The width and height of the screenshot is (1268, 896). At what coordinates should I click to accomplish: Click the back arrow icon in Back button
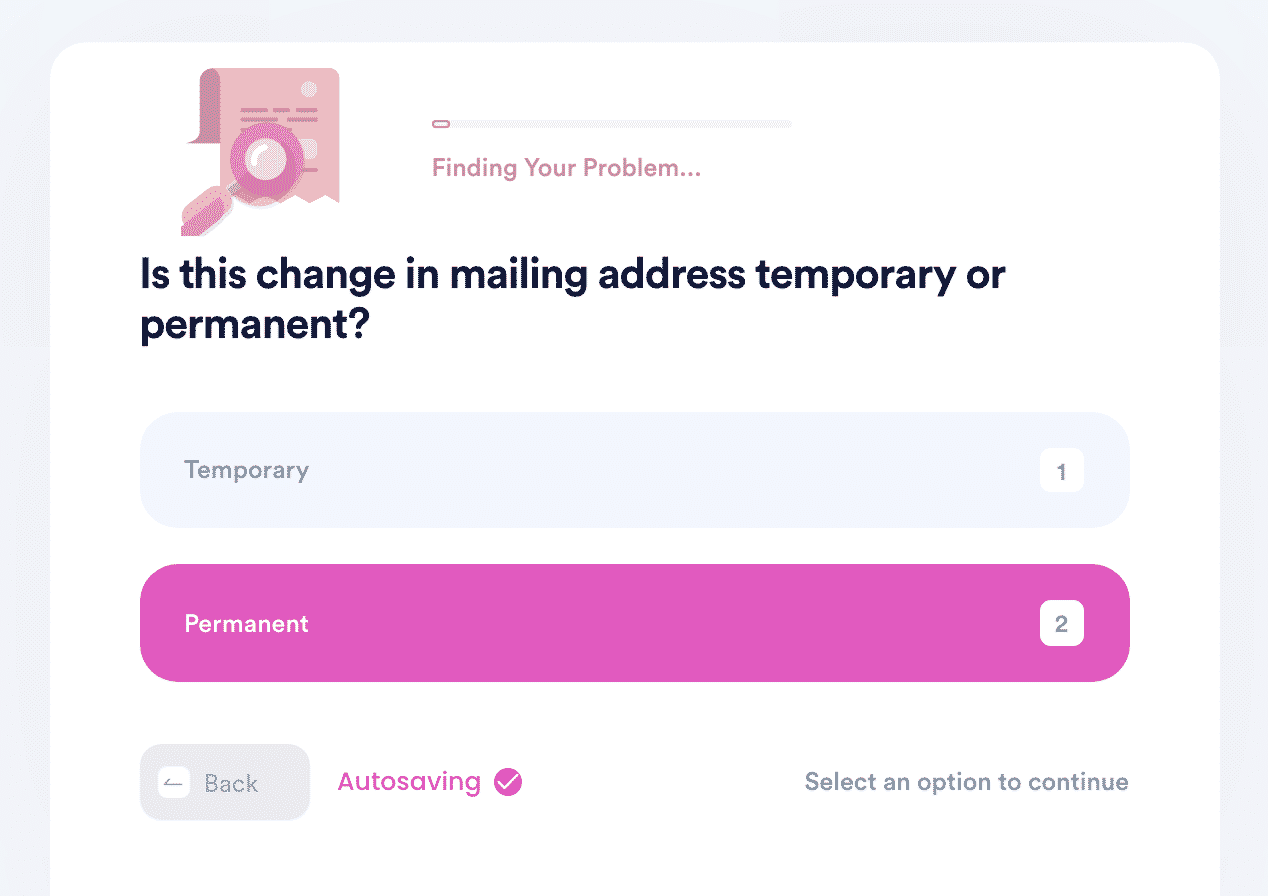[x=174, y=783]
